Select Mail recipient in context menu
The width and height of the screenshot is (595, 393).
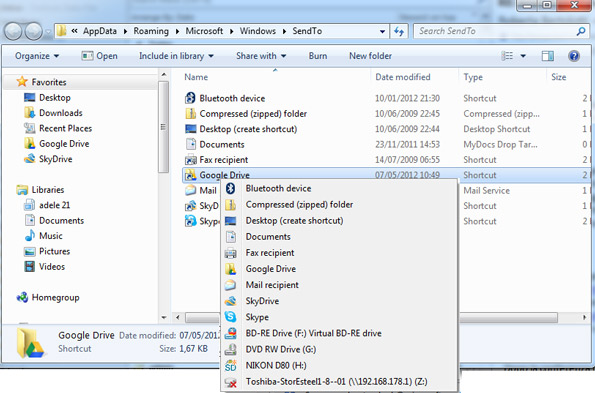coord(339,285)
